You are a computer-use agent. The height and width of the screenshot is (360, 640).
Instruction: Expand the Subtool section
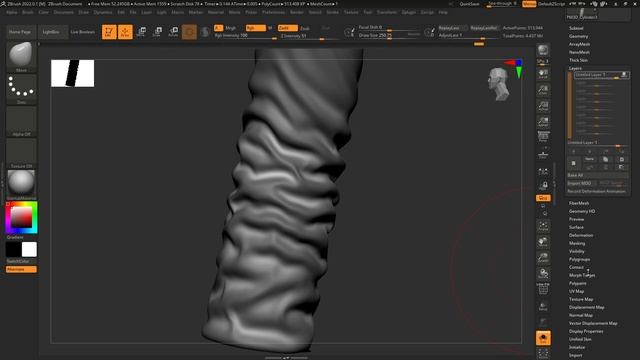(576, 28)
